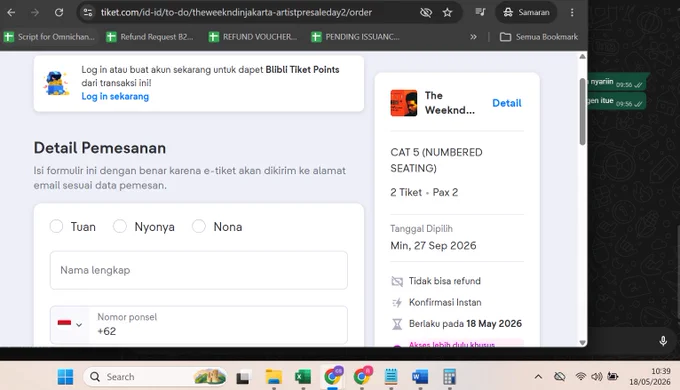Bookmark this page with the star icon
The width and height of the screenshot is (680, 390).
447,13
